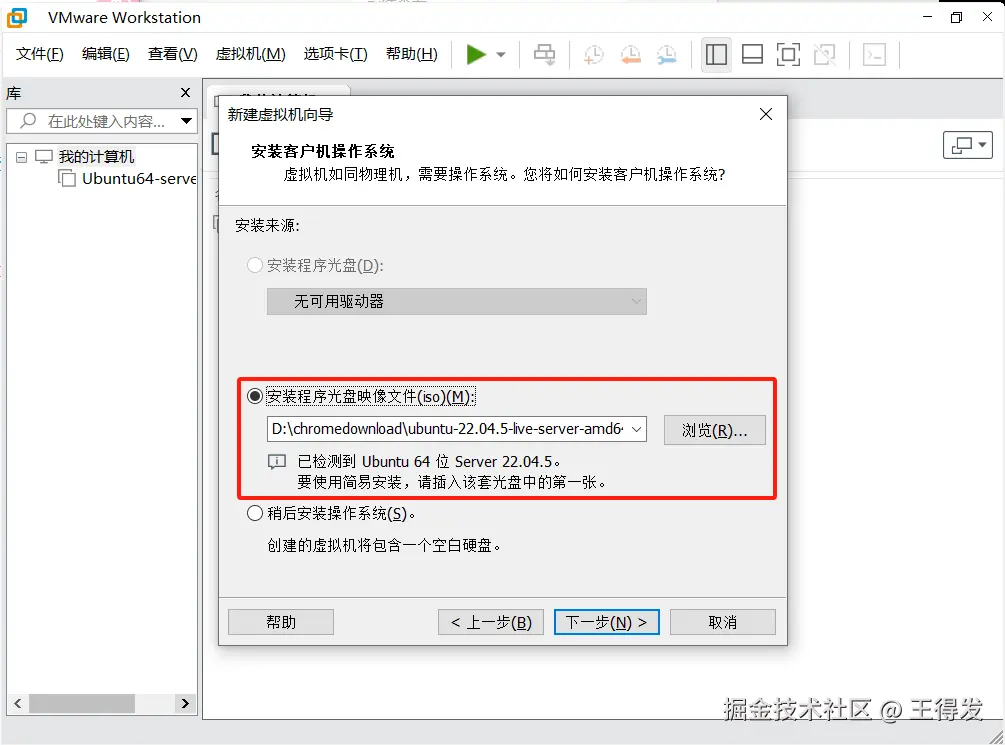Toggle the thumbnail bar view icon
The width and height of the screenshot is (1005, 745).
(752, 54)
